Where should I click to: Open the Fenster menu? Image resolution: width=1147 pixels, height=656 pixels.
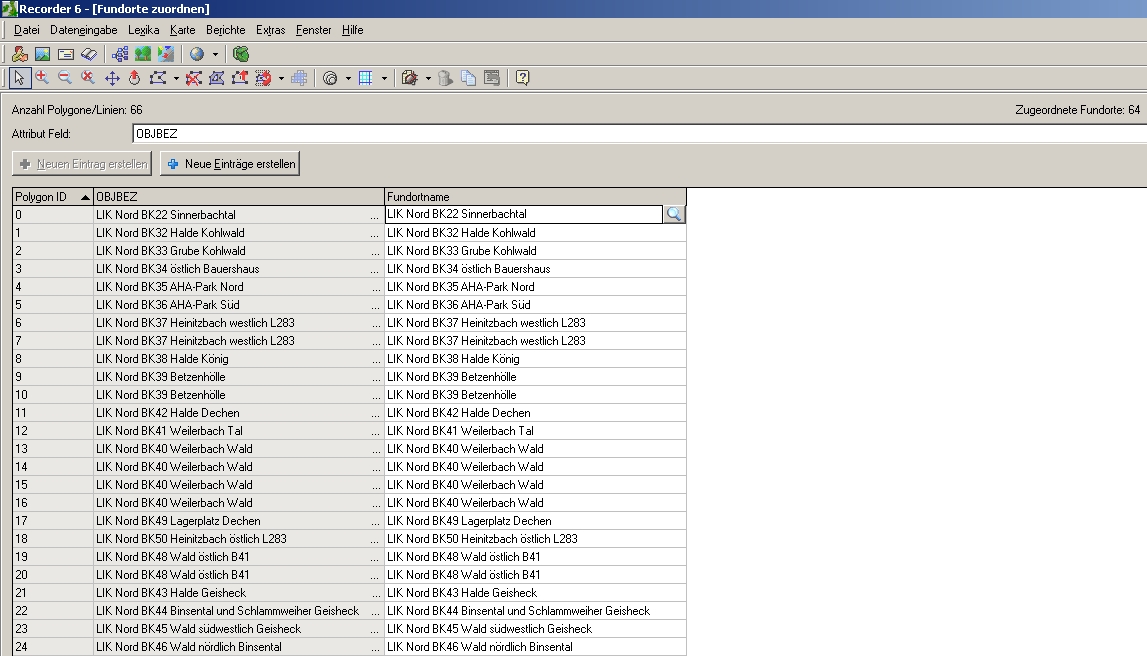(313, 30)
